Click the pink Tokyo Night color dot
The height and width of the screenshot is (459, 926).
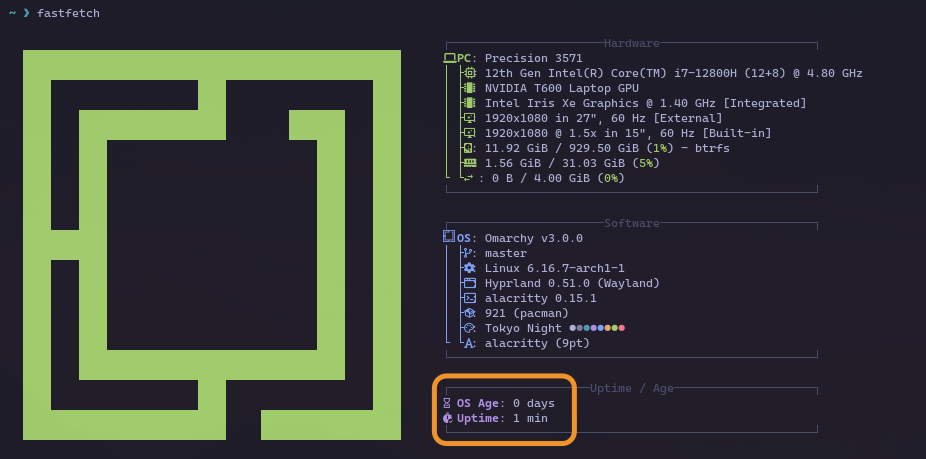621,328
